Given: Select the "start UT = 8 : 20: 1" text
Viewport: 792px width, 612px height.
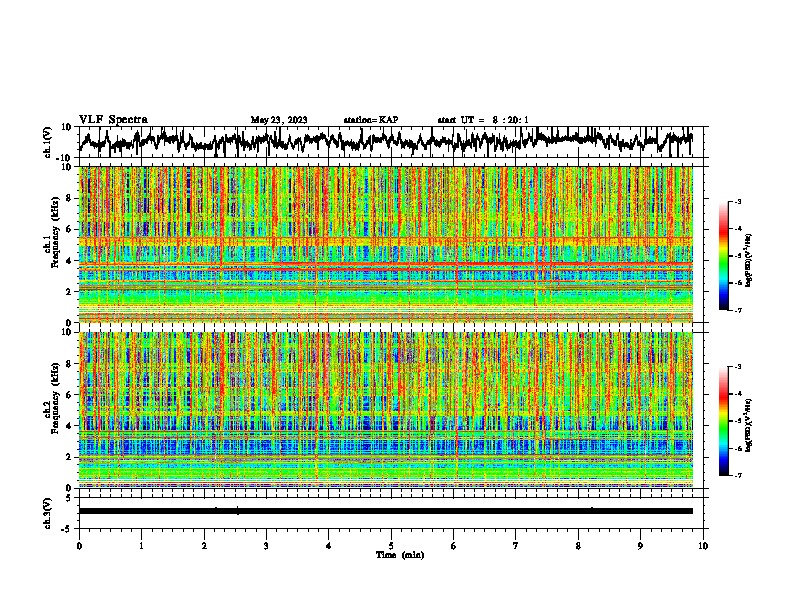Looking at the screenshot, I should point(483,120).
